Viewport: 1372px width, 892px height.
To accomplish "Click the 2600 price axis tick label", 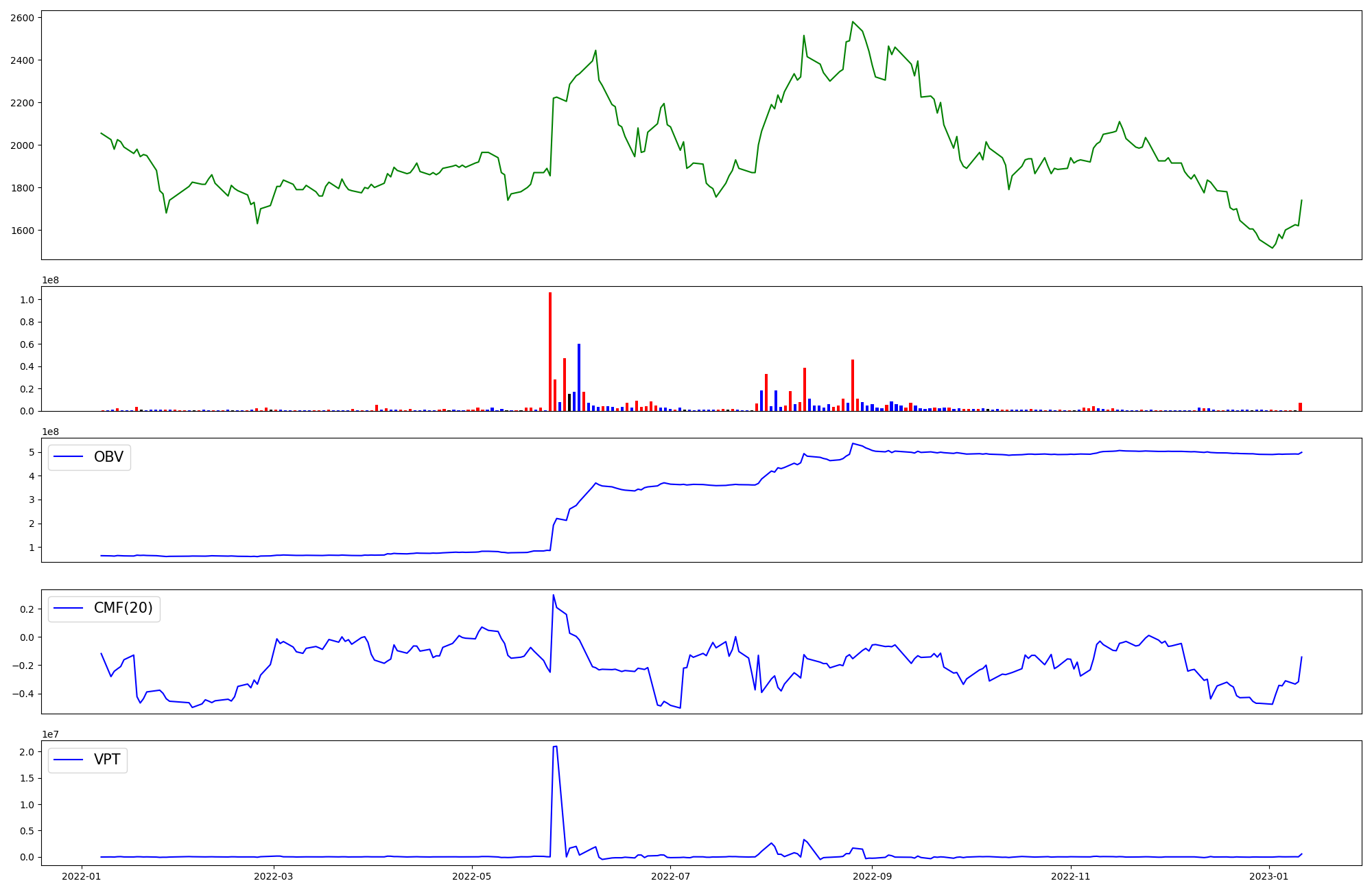I will (22, 18).
